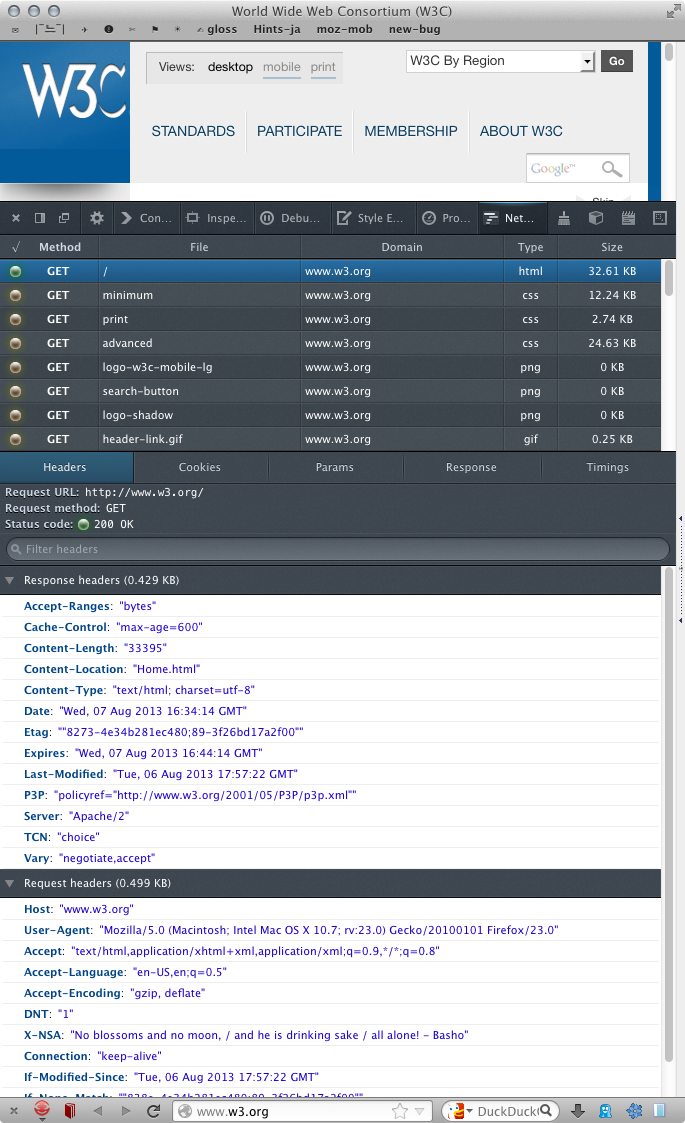Viewport: 685px width, 1123px height.
Task: Open the new-bug bookmark
Action: tap(415, 29)
